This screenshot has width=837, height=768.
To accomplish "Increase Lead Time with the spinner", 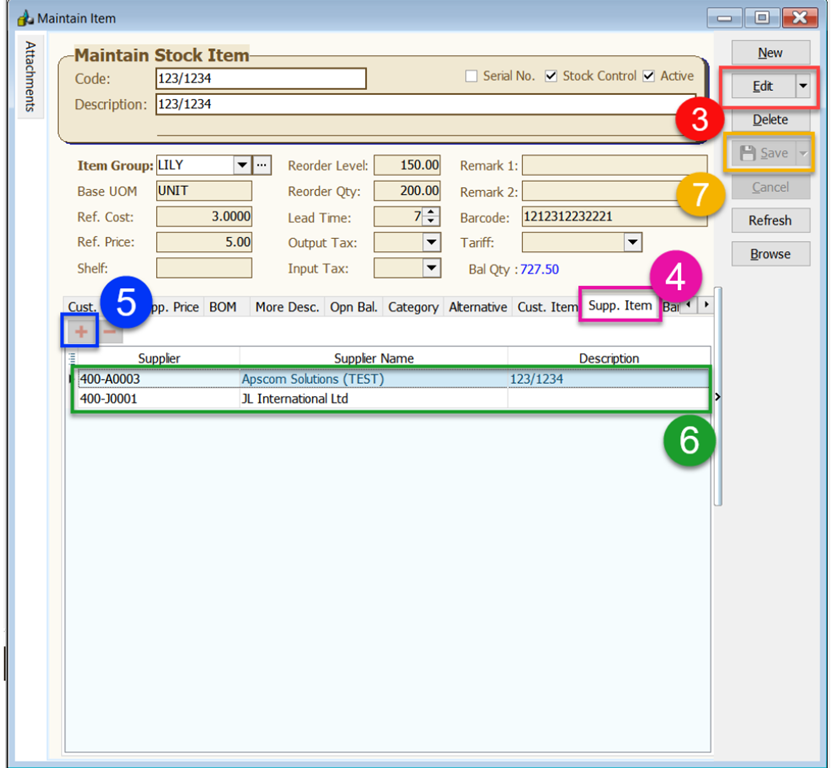I will (431, 212).
